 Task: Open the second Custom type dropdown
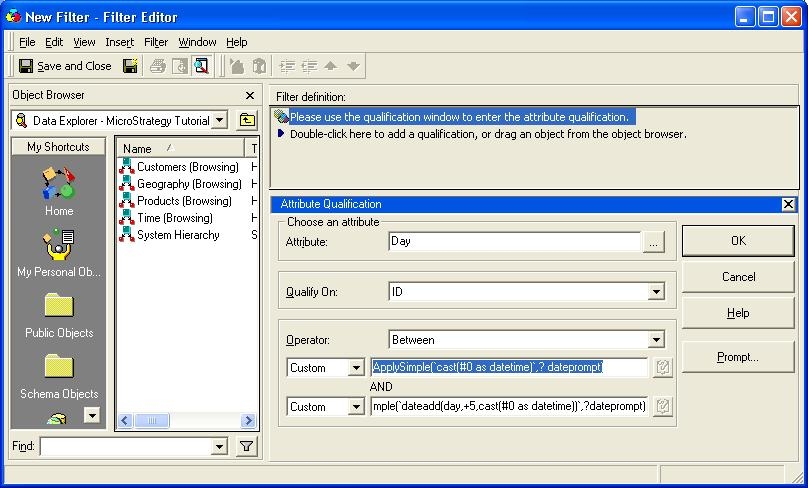[356, 407]
